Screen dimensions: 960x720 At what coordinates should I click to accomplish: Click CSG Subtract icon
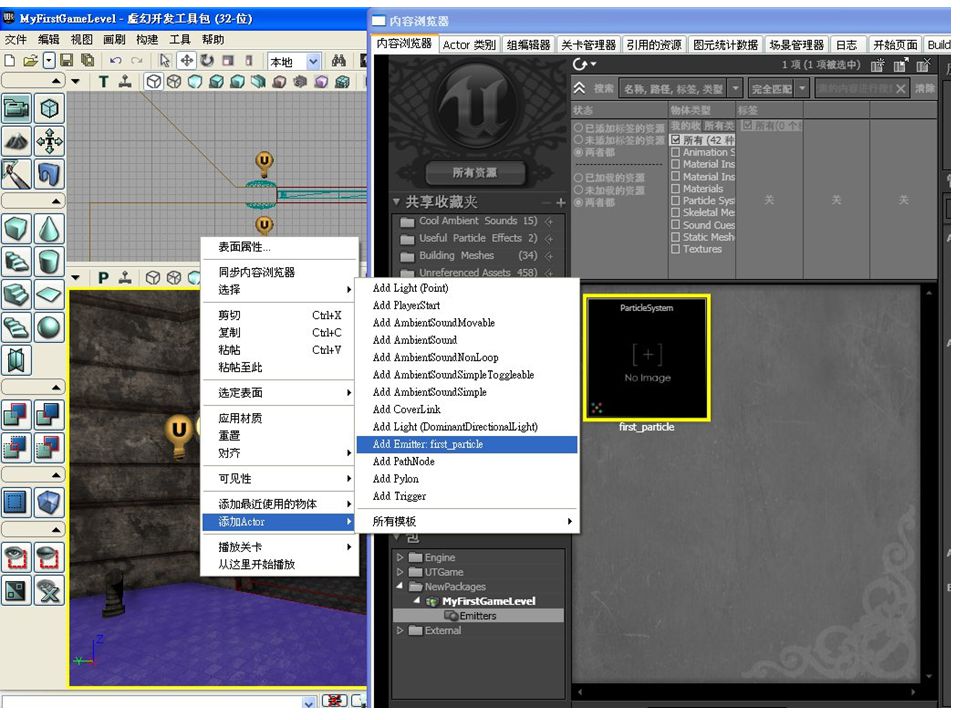pyautogui.click(x=49, y=414)
